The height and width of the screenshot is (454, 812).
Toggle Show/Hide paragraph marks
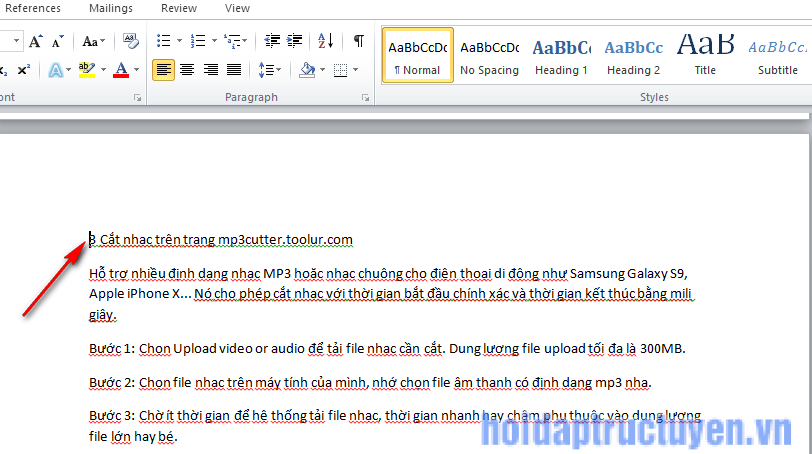358,41
